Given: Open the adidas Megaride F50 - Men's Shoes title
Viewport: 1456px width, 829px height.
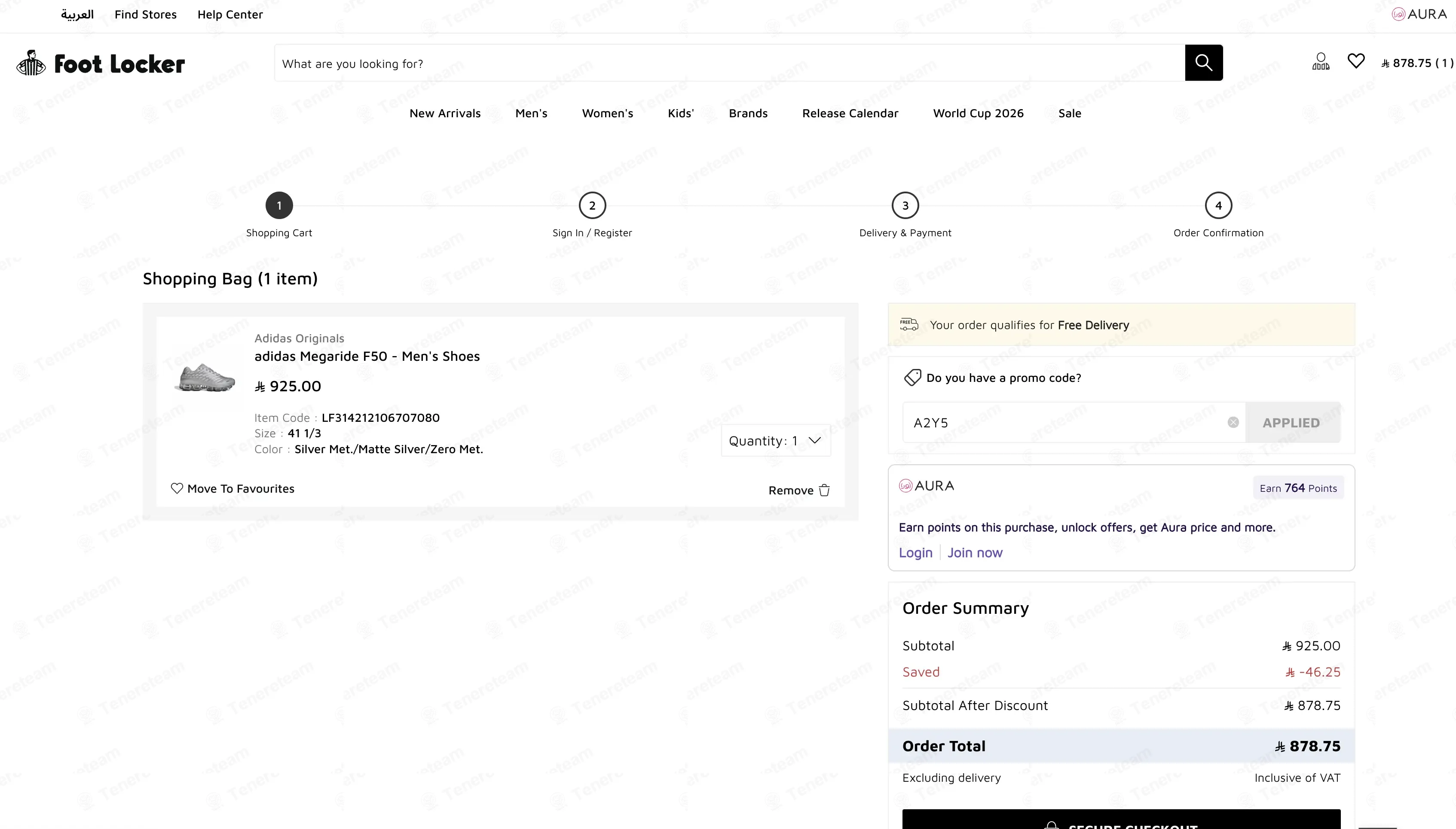Looking at the screenshot, I should tap(367, 357).
